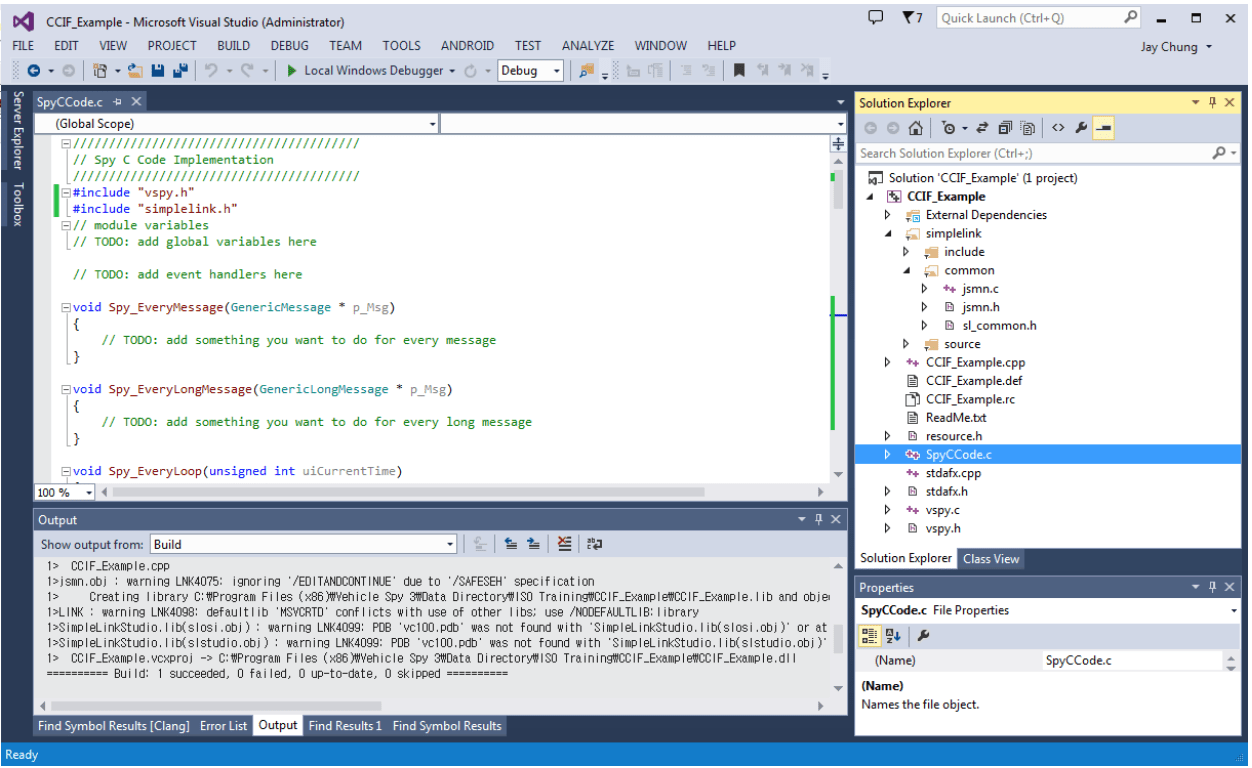This screenshot has width=1252, height=768.
Task: Open the Server Explorer side tab
Action: [x=17, y=130]
